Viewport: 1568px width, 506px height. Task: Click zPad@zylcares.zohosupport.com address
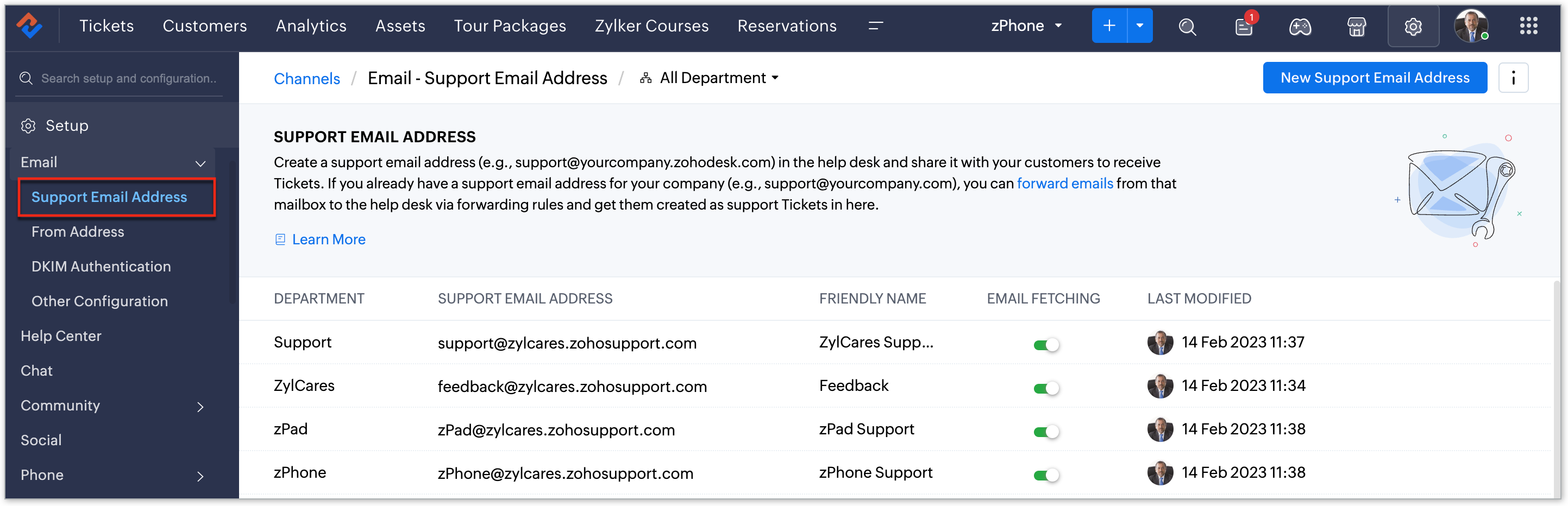pyautogui.click(x=556, y=430)
